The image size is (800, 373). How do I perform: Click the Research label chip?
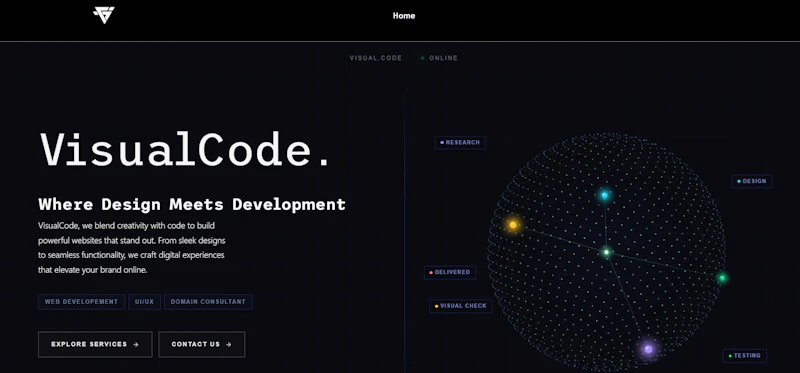click(x=460, y=143)
